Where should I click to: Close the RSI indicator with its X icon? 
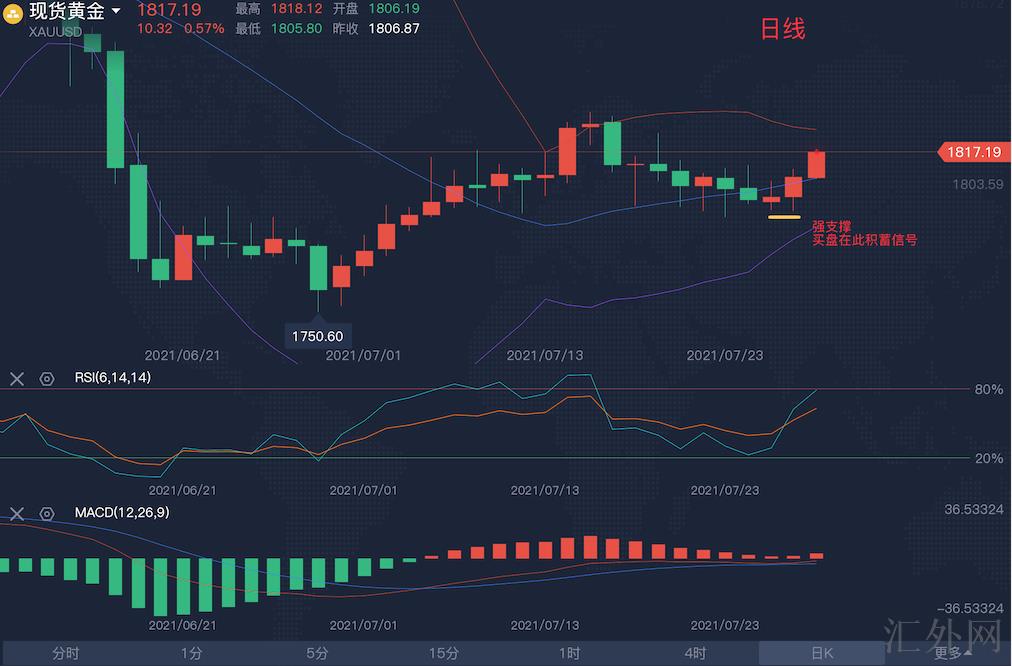click(x=17, y=378)
